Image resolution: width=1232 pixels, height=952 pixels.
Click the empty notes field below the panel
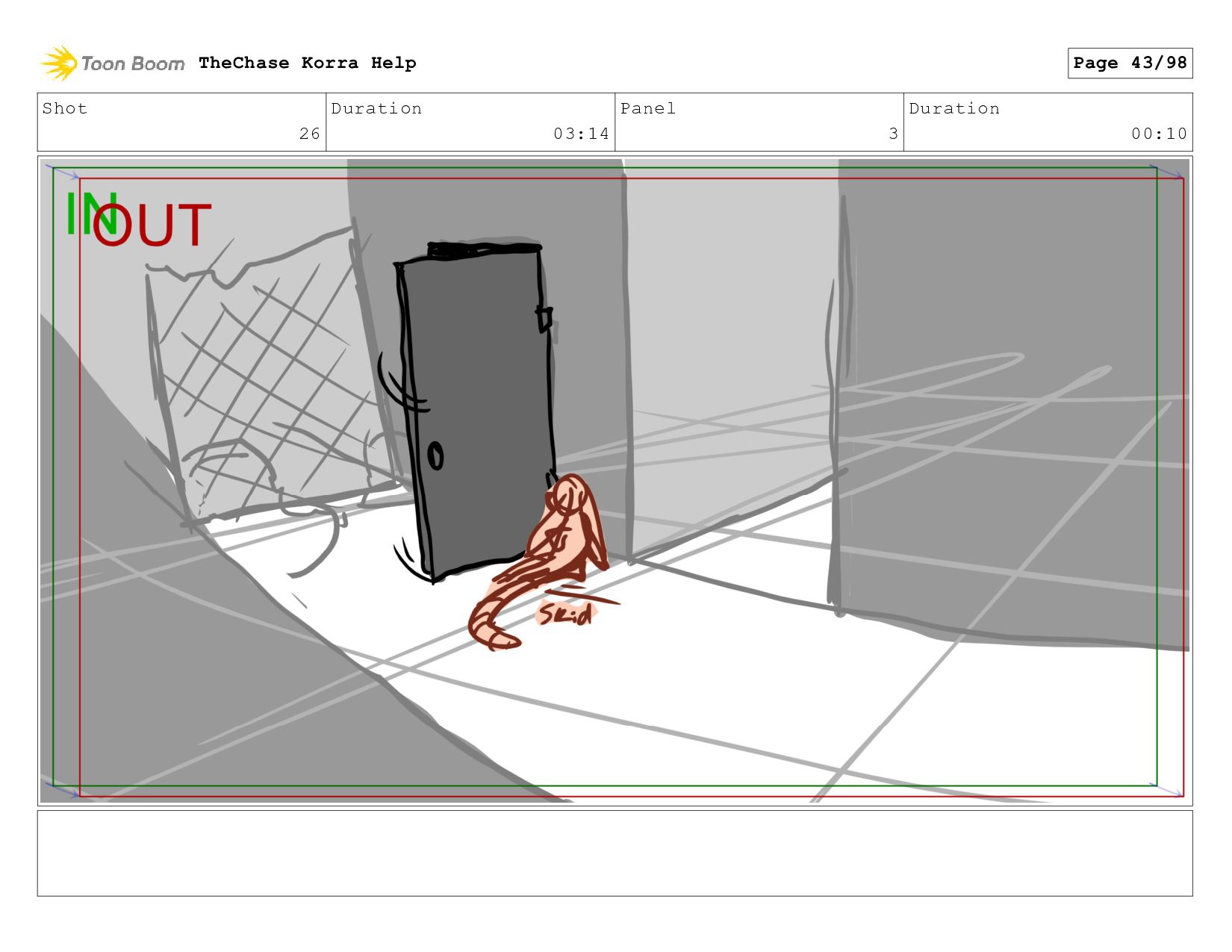pyautogui.click(x=615, y=853)
